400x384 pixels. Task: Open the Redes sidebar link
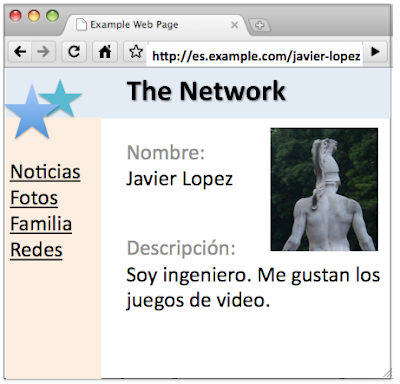click(x=36, y=250)
